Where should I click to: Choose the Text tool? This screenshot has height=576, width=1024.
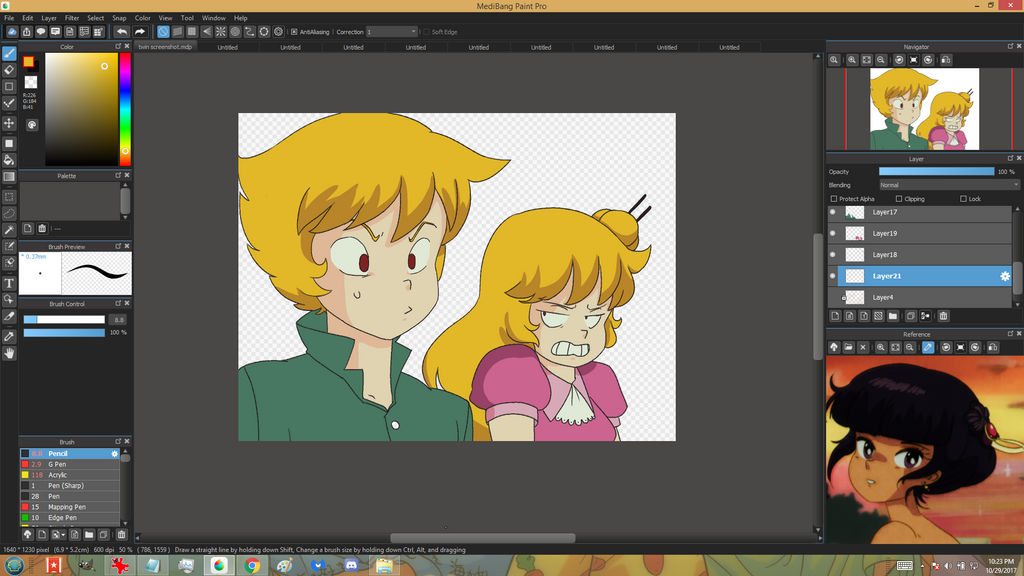(x=9, y=283)
